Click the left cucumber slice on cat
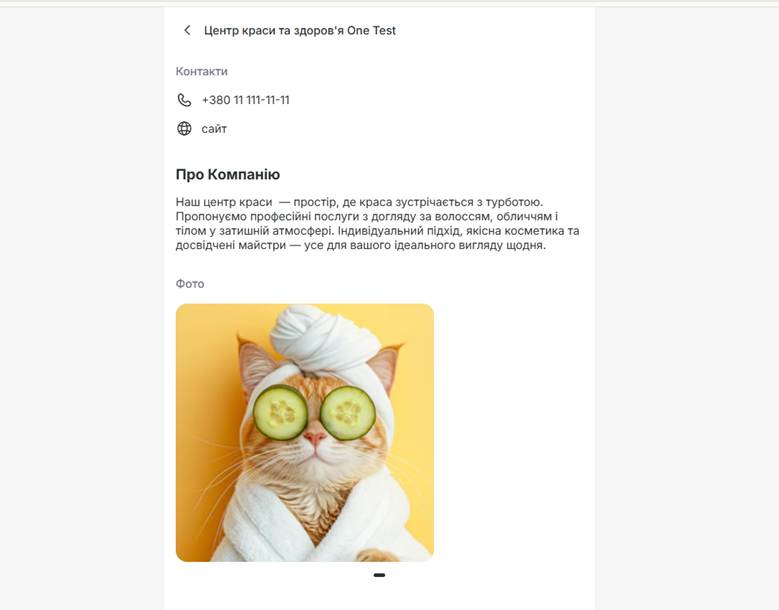The image size is (779, 610). coord(280,412)
